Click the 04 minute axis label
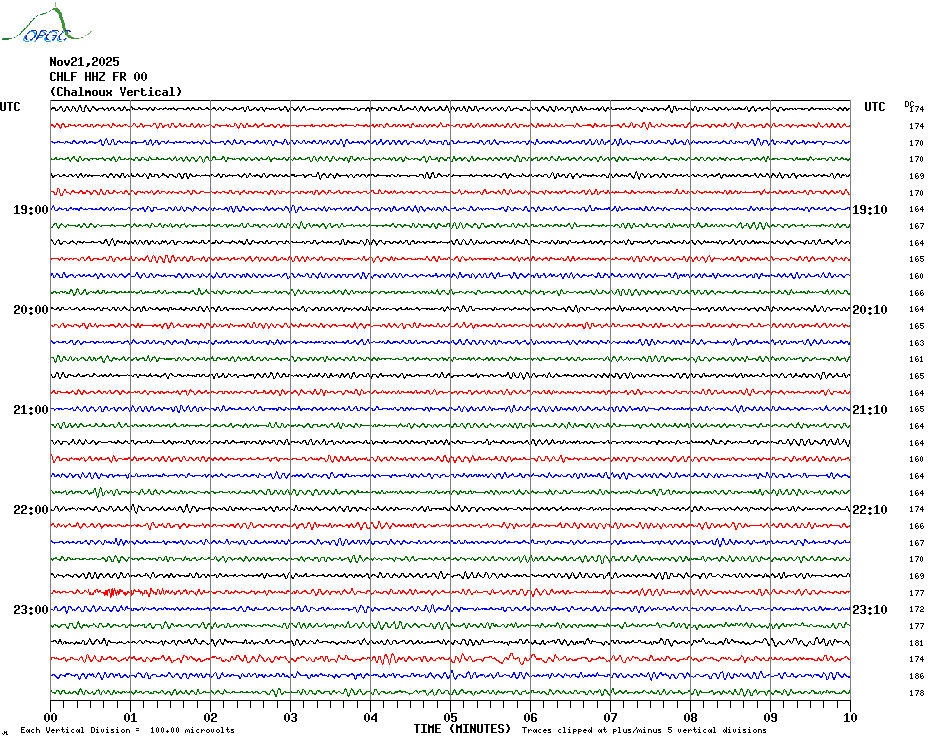This screenshot has height=744, width=930. [x=371, y=717]
